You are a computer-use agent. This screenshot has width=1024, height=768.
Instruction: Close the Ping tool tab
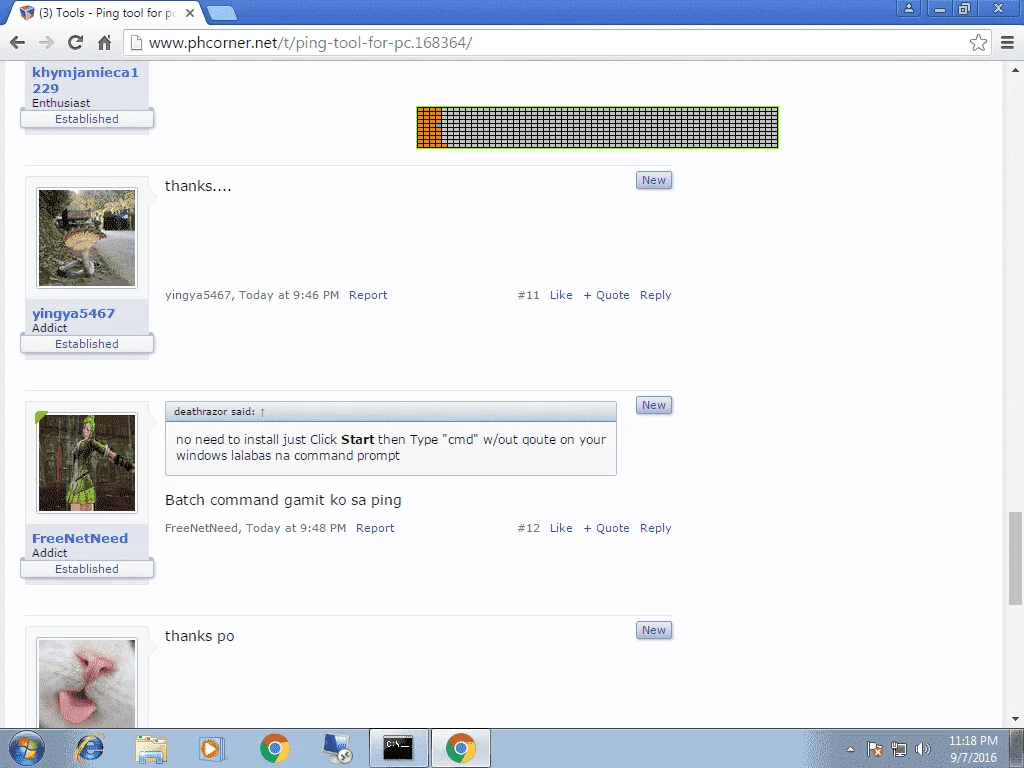pyautogui.click(x=189, y=13)
